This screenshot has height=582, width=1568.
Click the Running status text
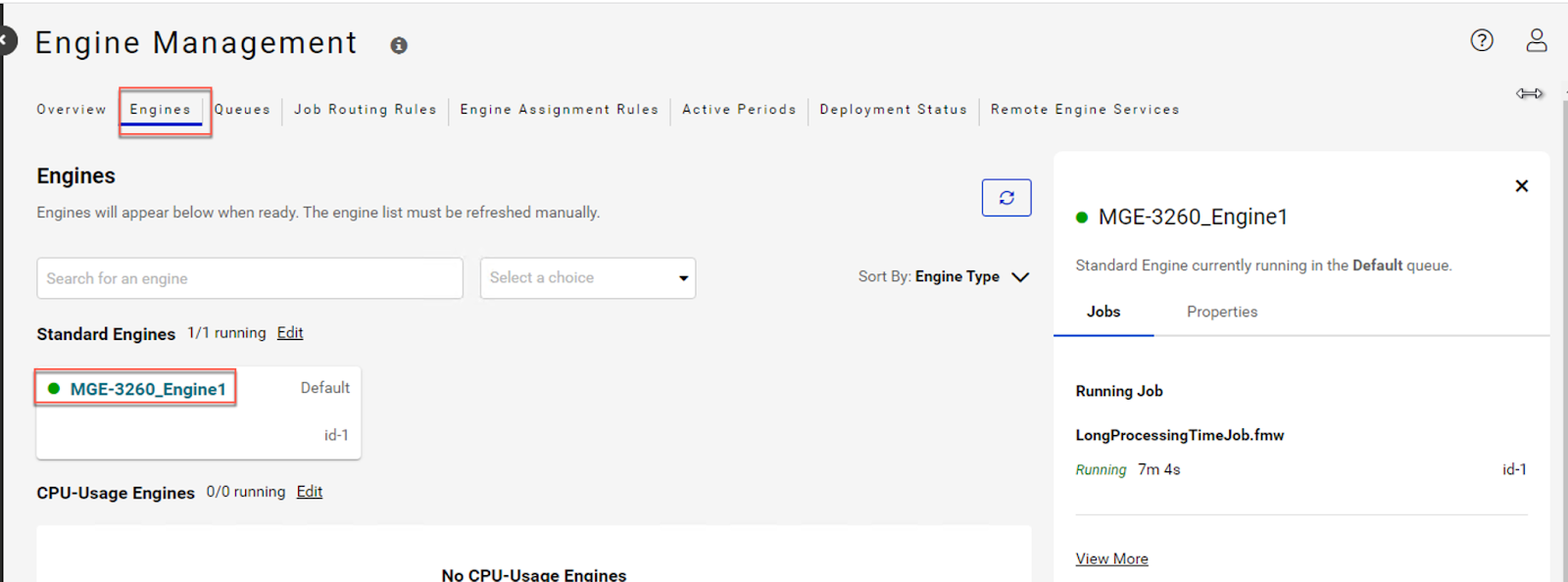[x=1101, y=470]
